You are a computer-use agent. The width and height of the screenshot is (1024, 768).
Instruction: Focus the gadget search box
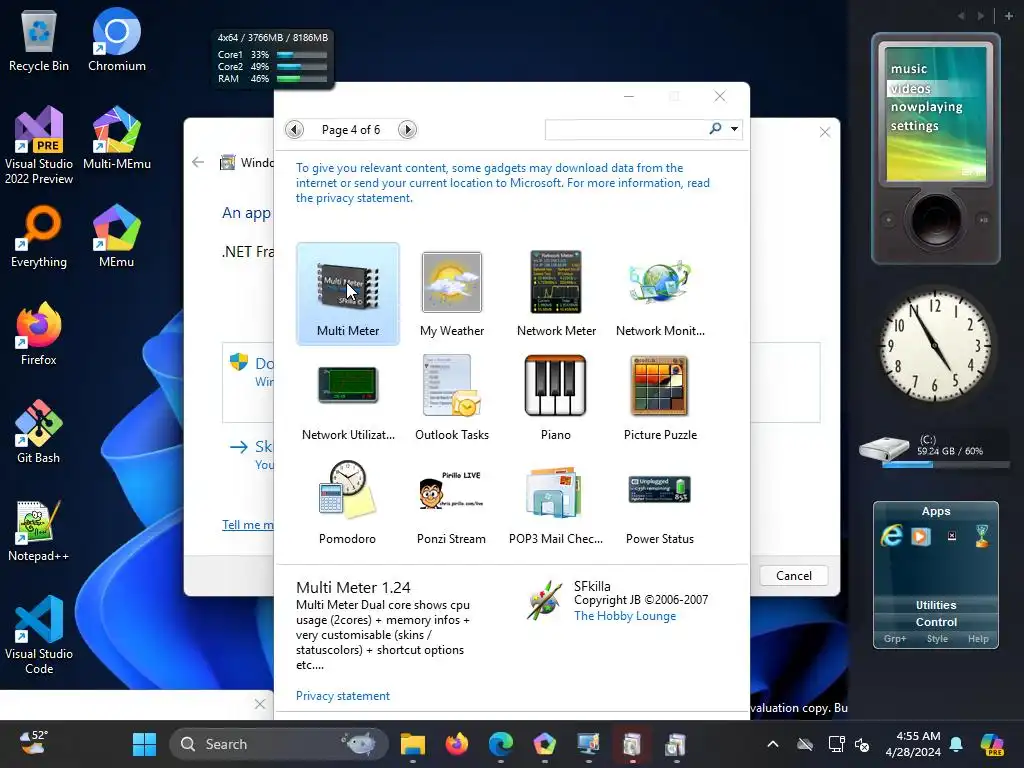click(627, 129)
